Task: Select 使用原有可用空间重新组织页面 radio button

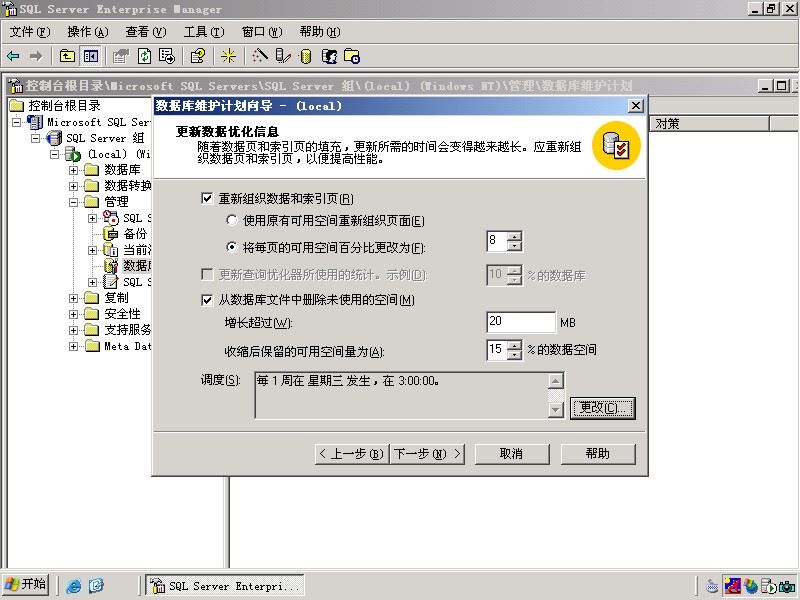Action: click(x=232, y=220)
